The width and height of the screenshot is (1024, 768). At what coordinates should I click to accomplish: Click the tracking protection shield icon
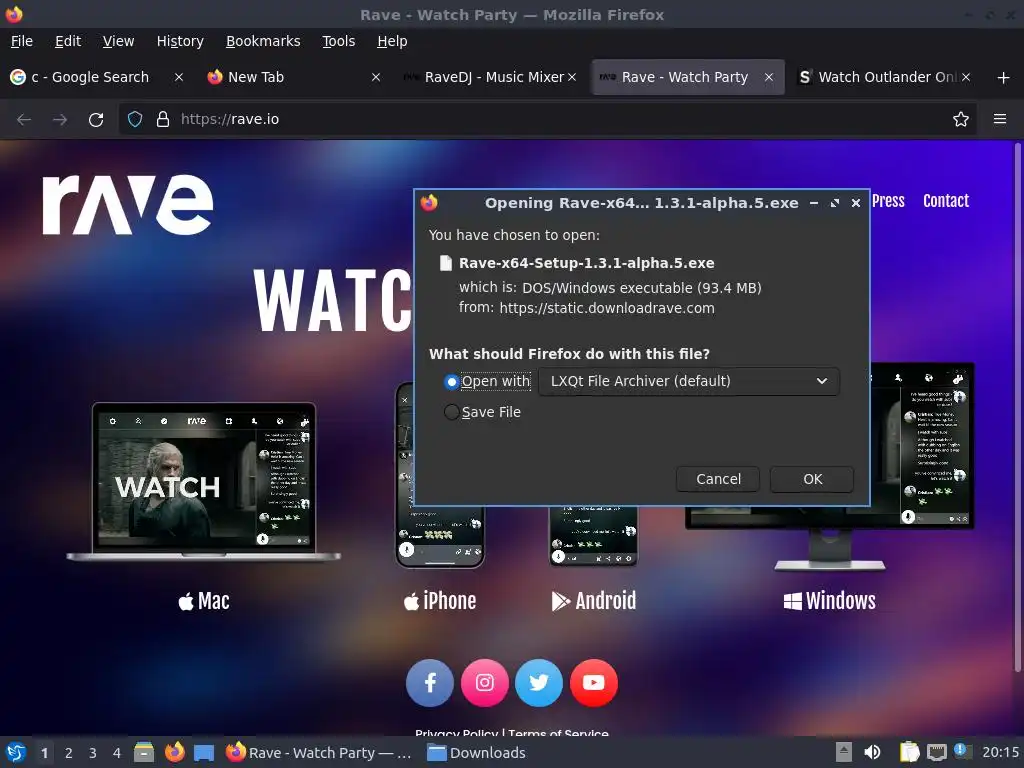(135, 120)
